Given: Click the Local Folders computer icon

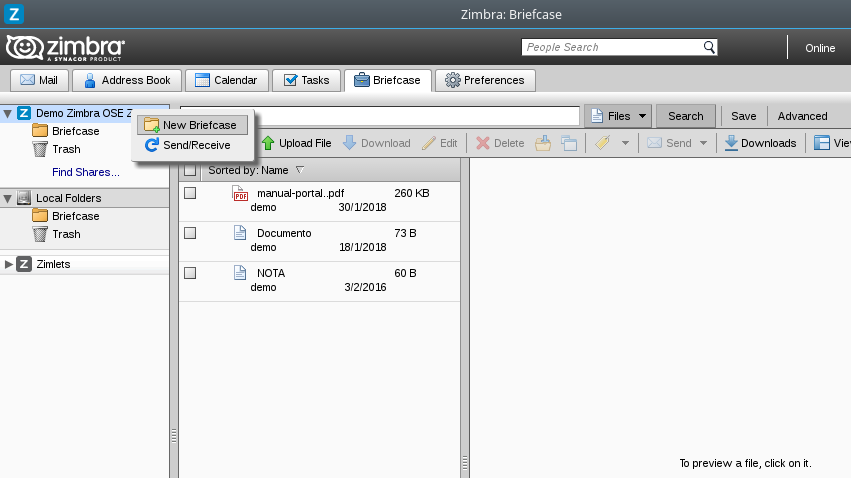Looking at the screenshot, I should pyautogui.click(x=24, y=198).
